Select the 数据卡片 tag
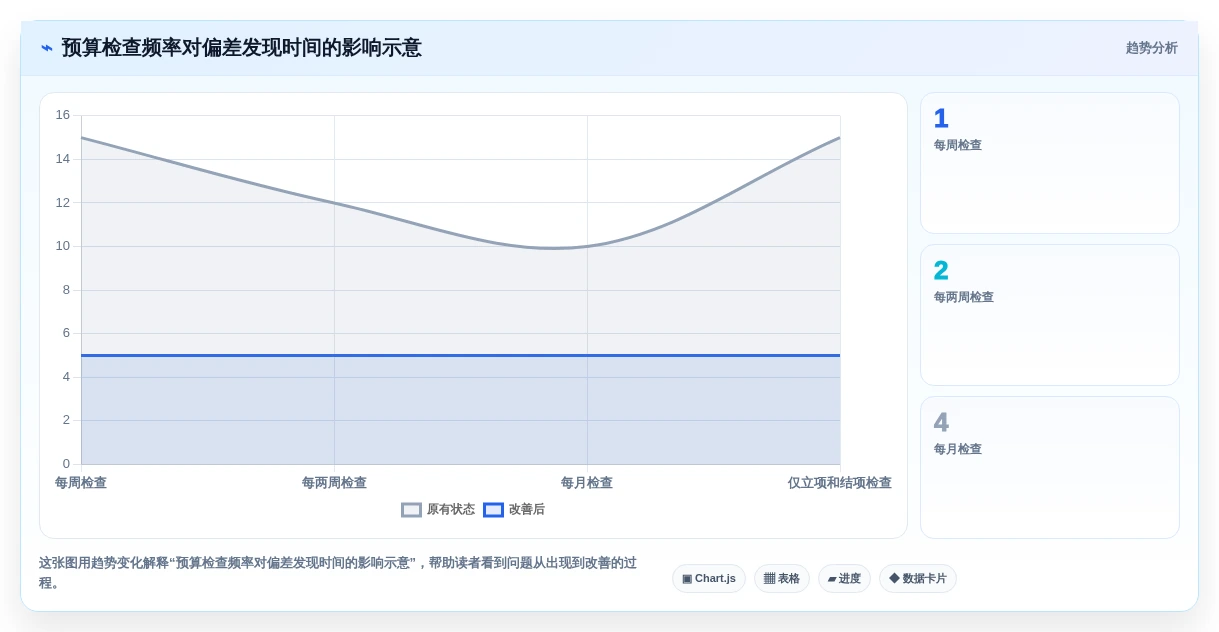The width and height of the screenshot is (1219, 632). pyautogui.click(x=918, y=578)
